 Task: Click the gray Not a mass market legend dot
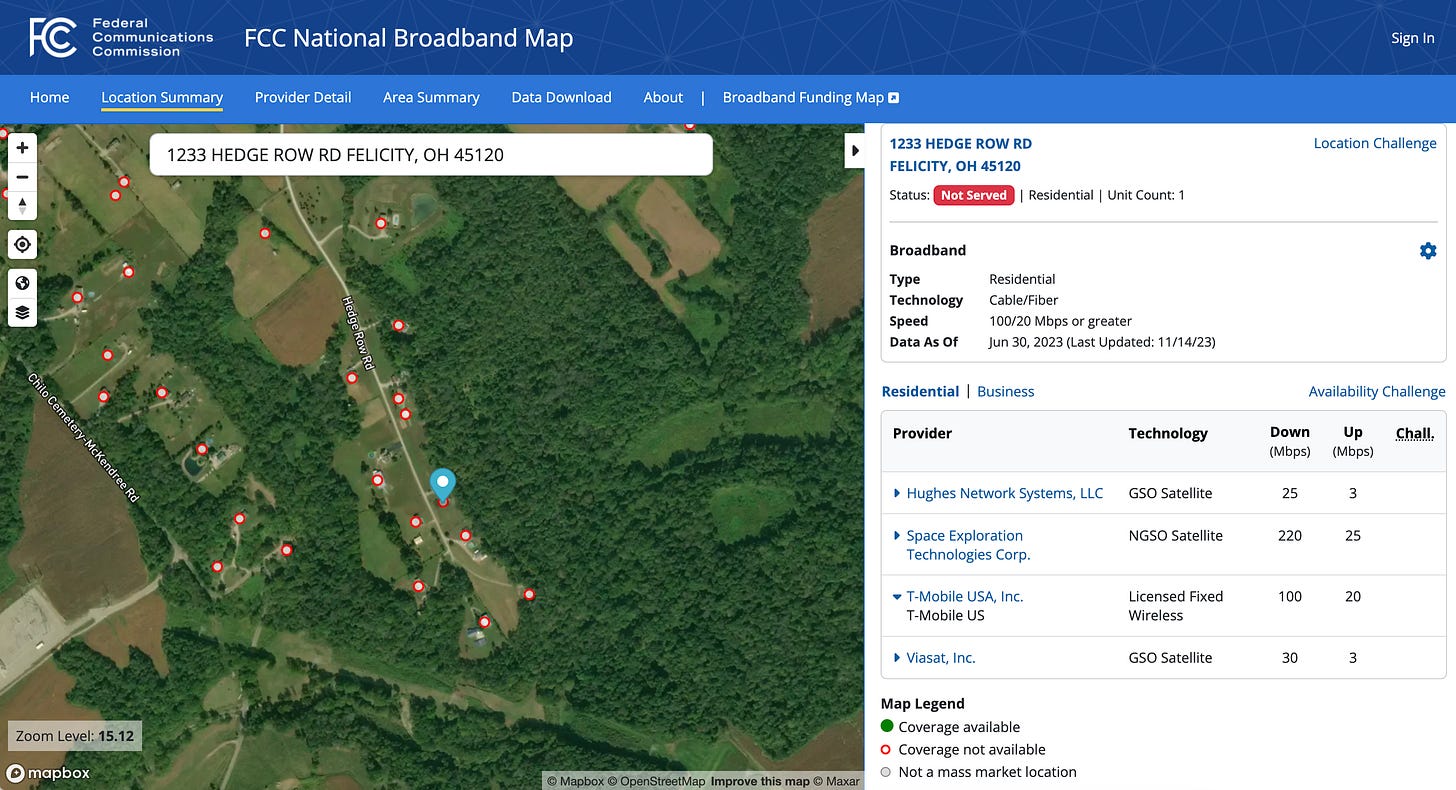[x=886, y=772]
